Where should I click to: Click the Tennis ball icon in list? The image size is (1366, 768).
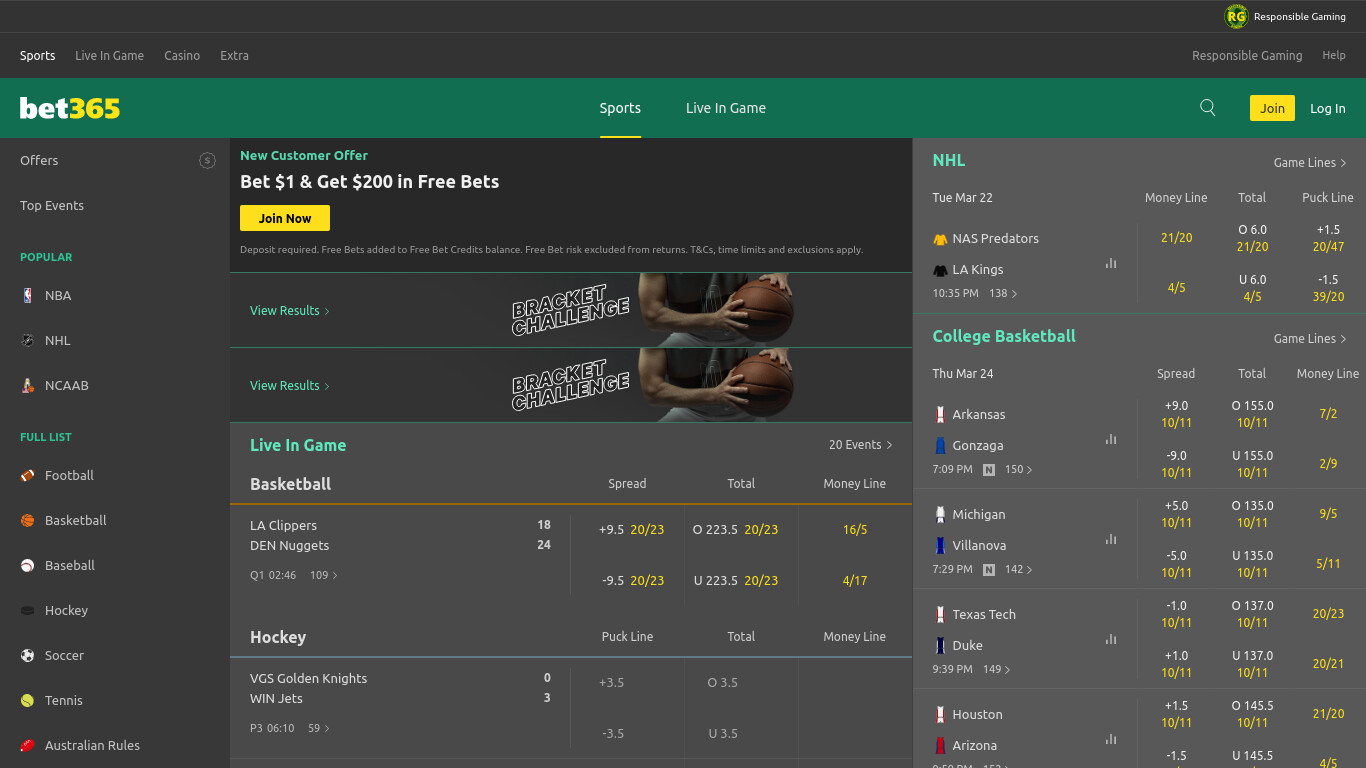28,700
